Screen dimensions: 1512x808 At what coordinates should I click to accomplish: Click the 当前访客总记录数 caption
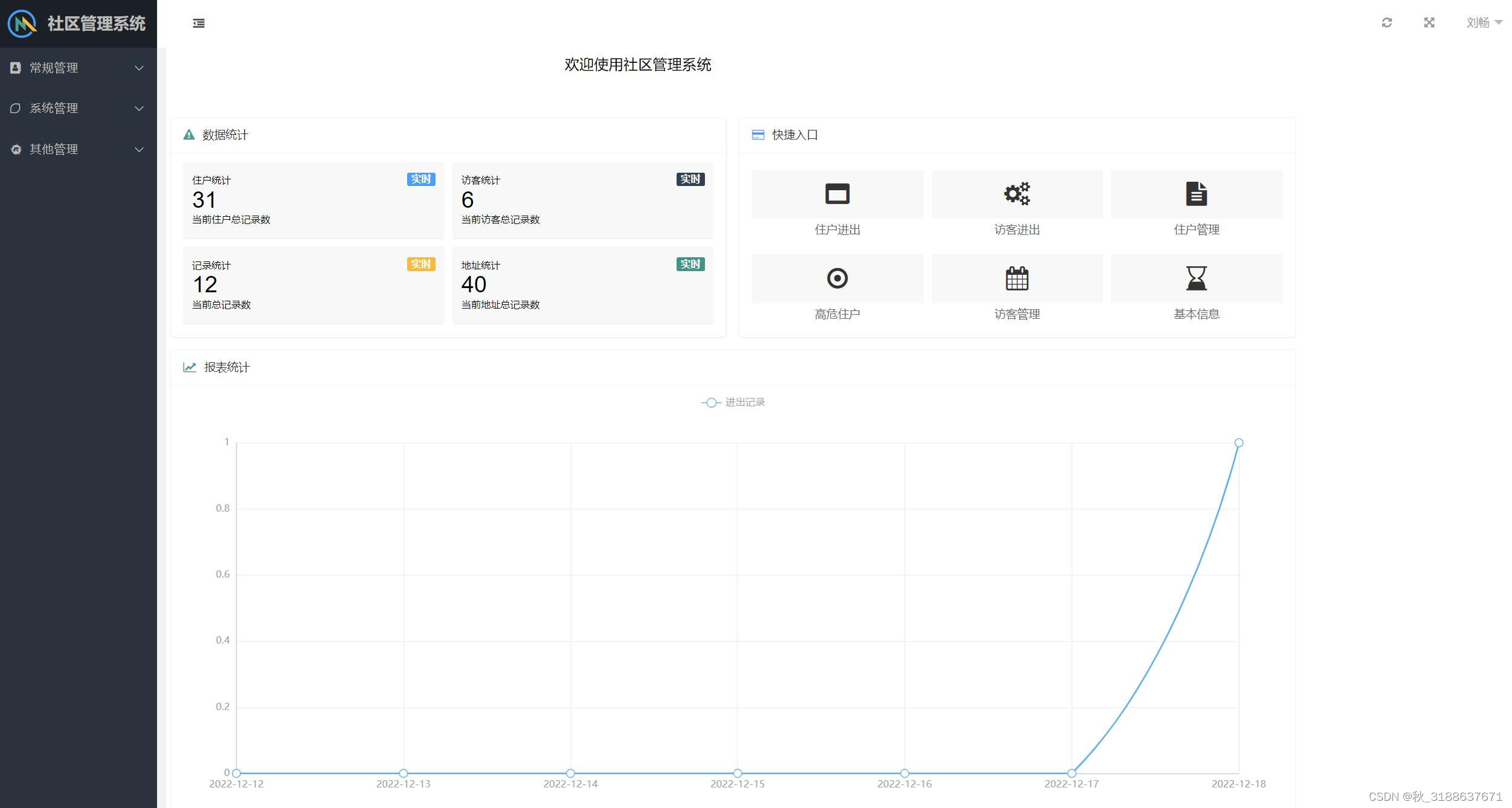[x=501, y=220]
